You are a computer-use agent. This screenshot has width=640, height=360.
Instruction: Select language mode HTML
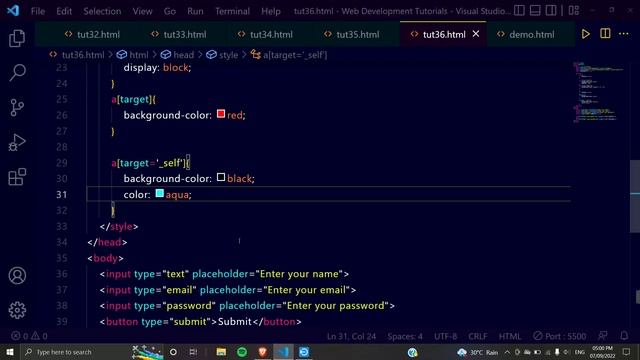pos(510,336)
